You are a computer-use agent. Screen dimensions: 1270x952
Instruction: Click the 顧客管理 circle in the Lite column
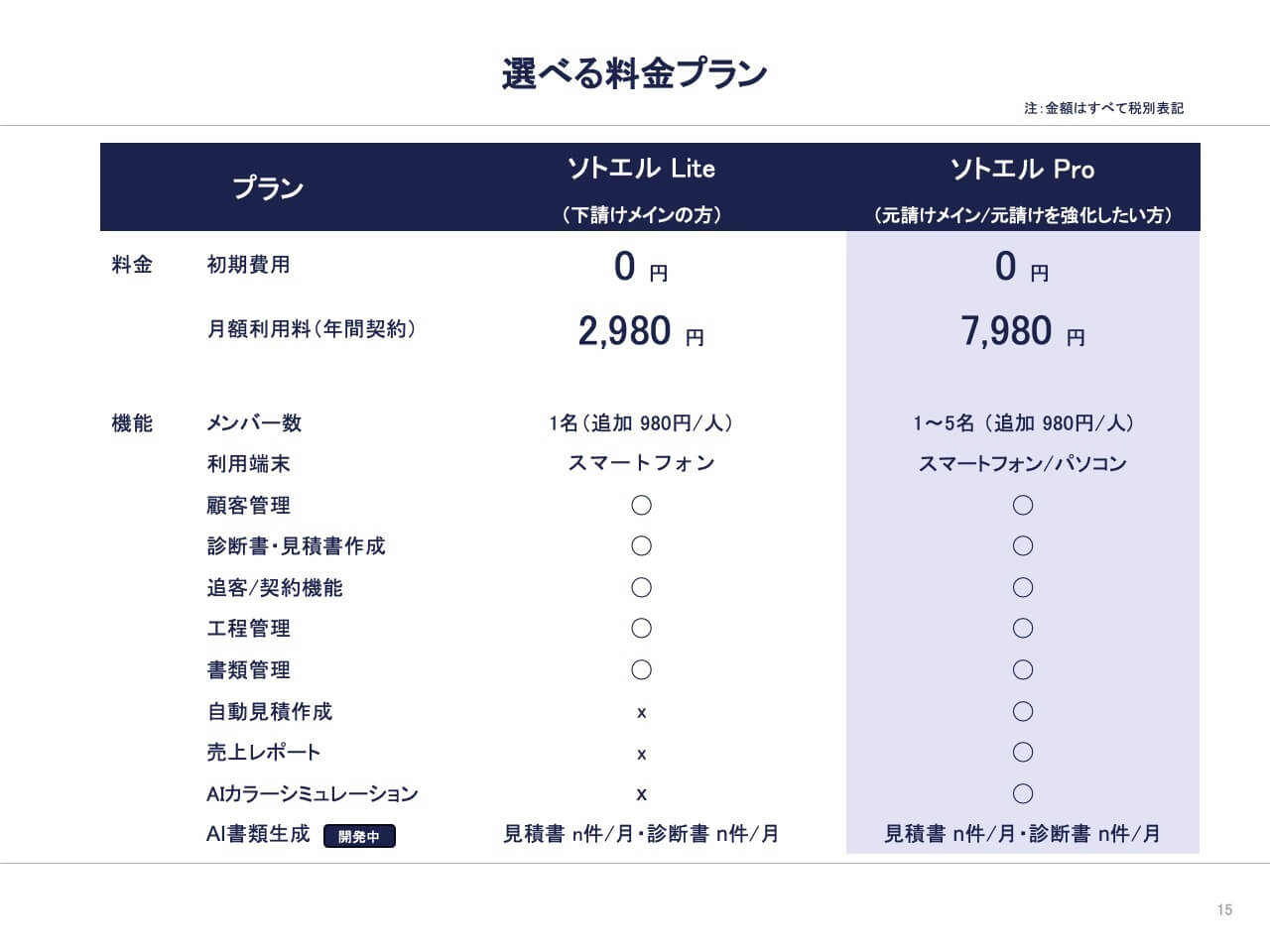641,506
